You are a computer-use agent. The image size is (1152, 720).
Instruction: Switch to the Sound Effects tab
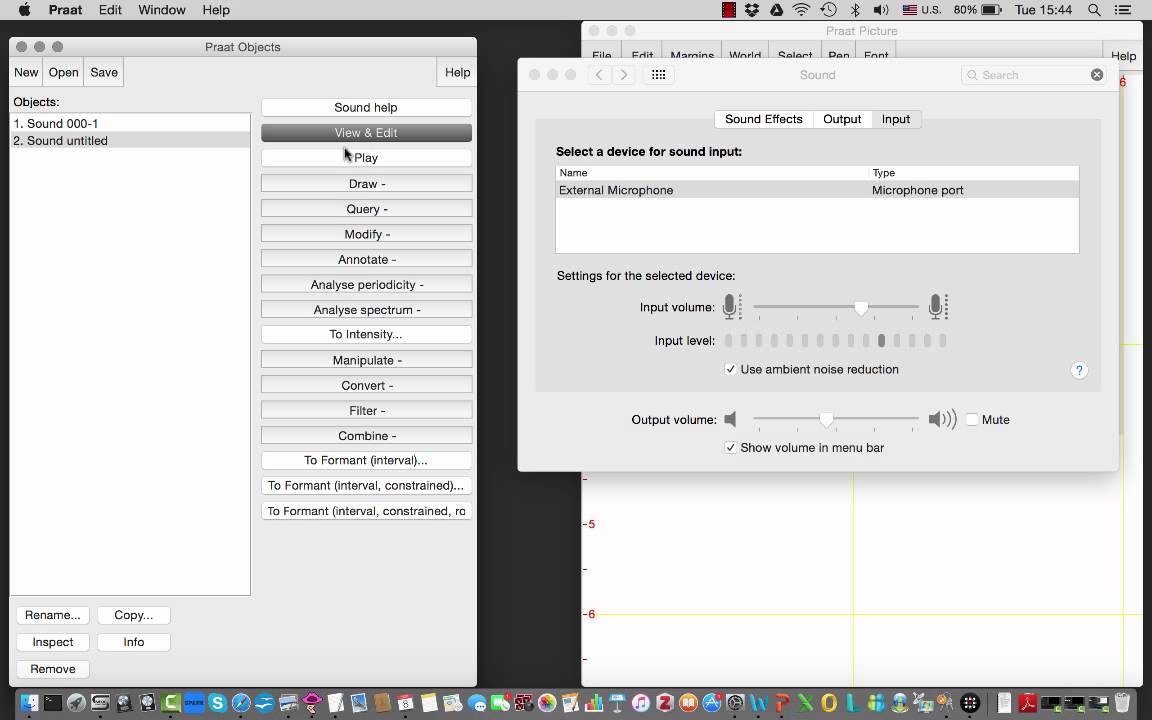tap(763, 119)
